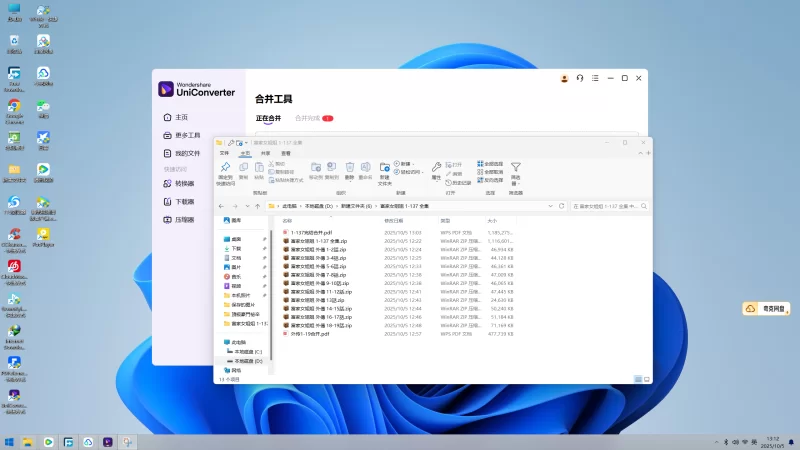Click the UniConverter user account icon
This screenshot has height=450, width=800.
pos(564,78)
